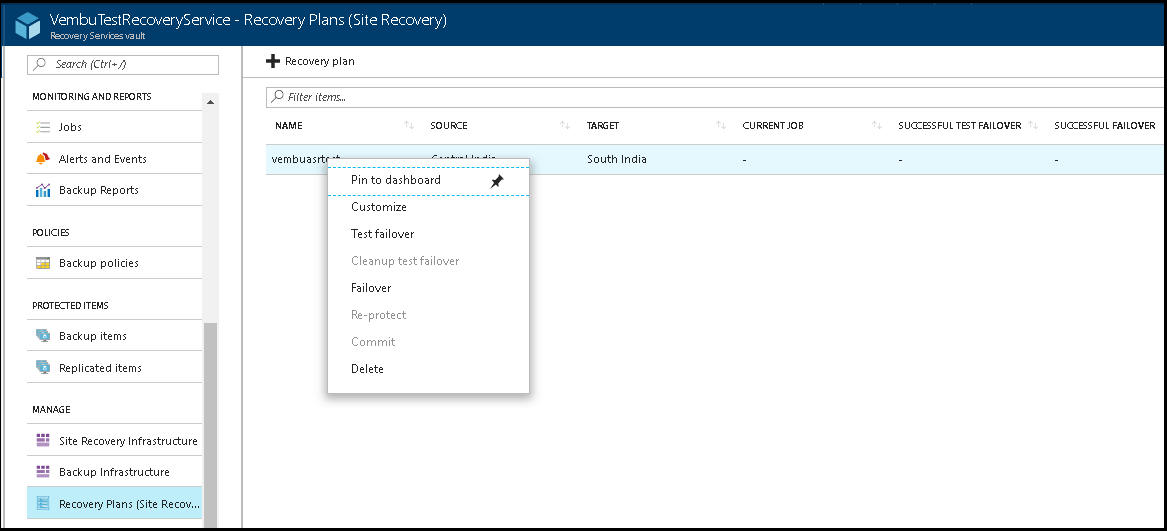Sort table by NAME column arrows
This screenshot has width=1167, height=531.
tap(409, 125)
